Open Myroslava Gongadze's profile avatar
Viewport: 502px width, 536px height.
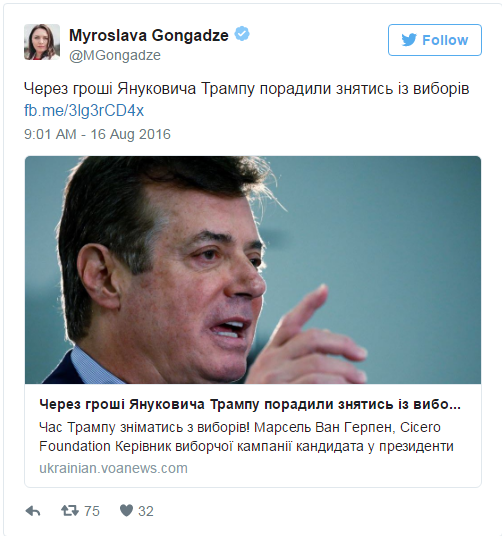pos(42,42)
